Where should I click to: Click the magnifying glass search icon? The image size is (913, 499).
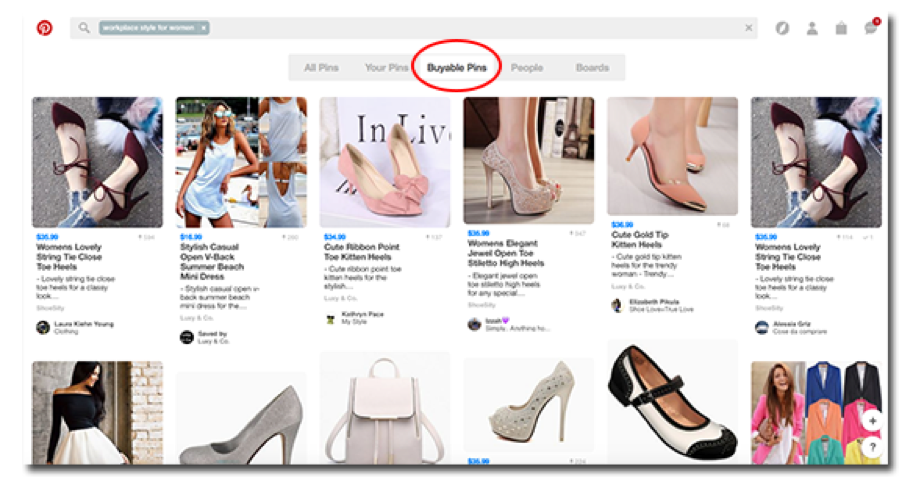point(84,28)
